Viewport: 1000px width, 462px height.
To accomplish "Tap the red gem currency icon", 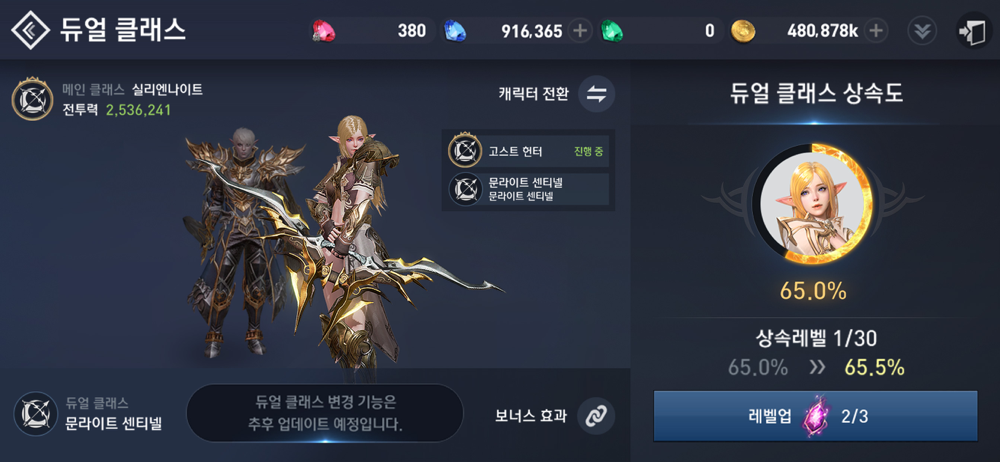I will [x=321, y=31].
